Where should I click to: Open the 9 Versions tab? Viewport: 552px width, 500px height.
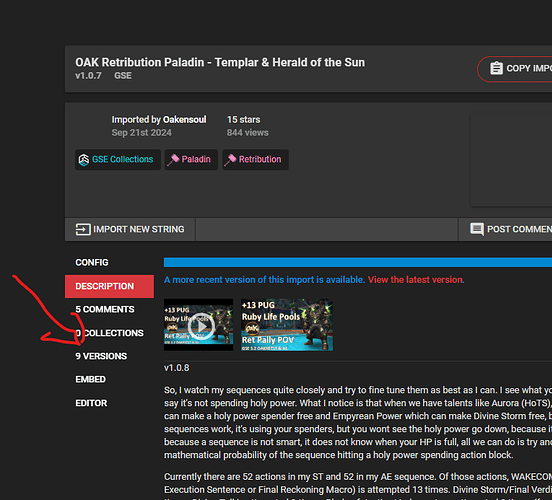(x=101, y=356)
